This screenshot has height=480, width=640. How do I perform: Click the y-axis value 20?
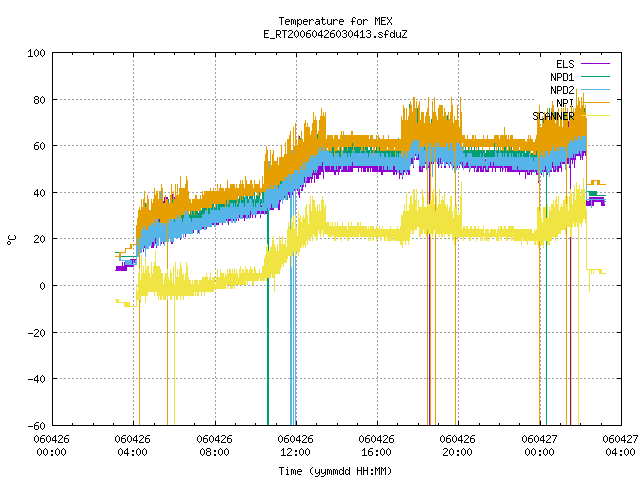(x=39, y=239)
